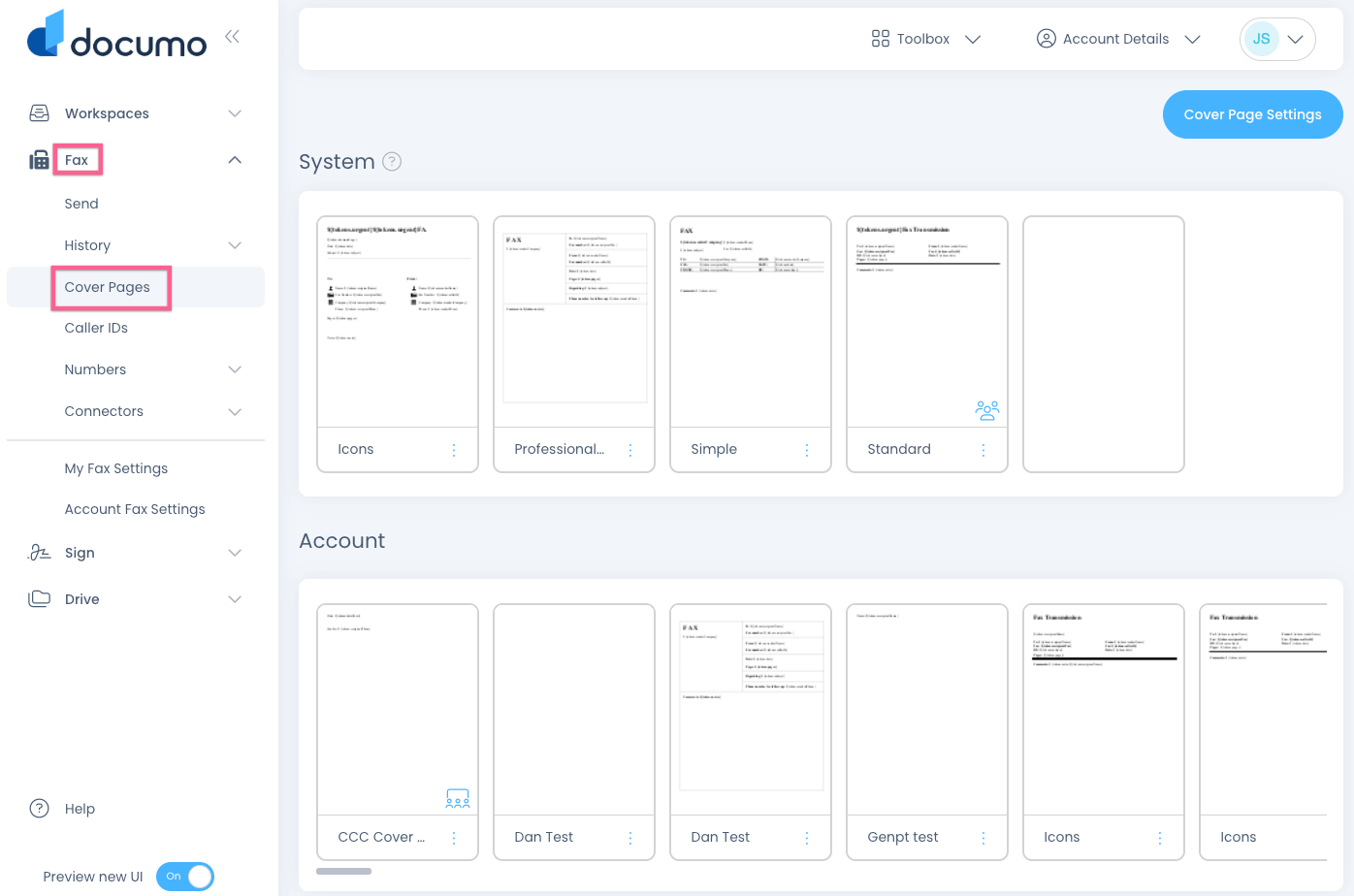Open the Account Details dropdown
The width and height of the screenshot is (1354, 896).
click(1118, 39)
